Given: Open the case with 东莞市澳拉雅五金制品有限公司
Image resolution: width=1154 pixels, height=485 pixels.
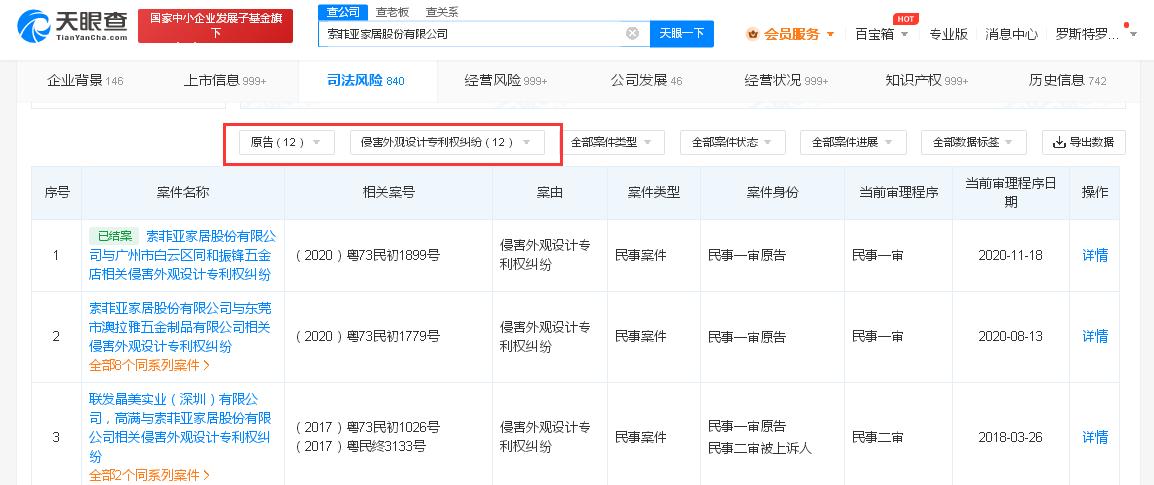Looking at the screenshot, I should [180, 327].
